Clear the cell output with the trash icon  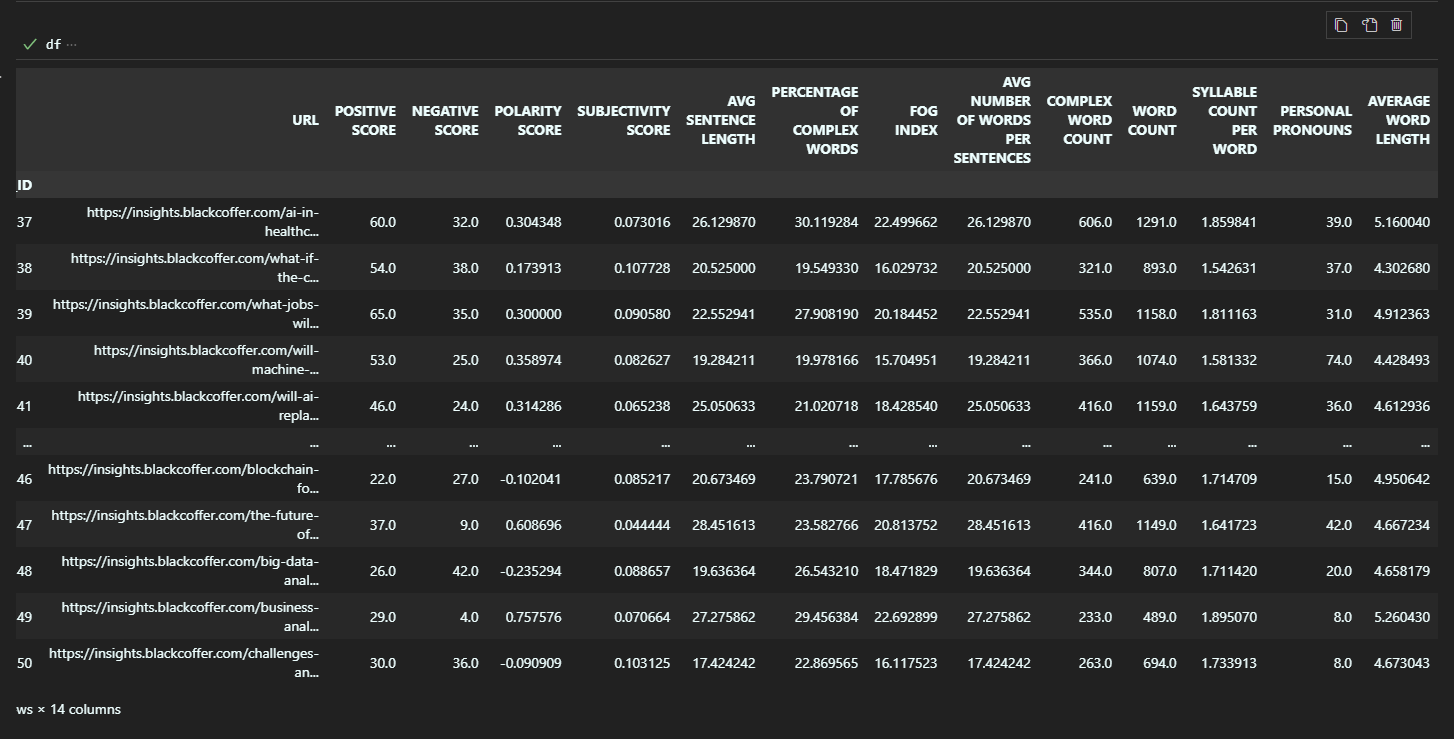[1397, 25]
